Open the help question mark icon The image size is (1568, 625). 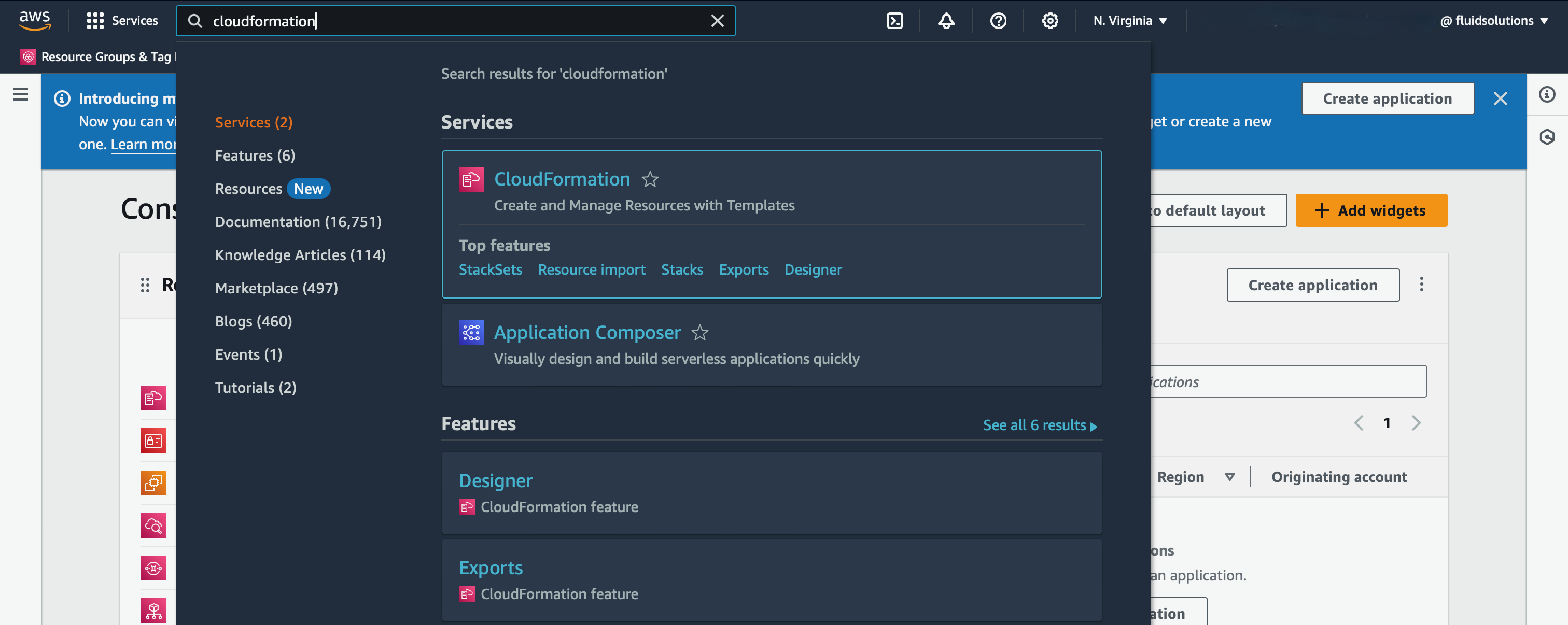tap(998, 20)
